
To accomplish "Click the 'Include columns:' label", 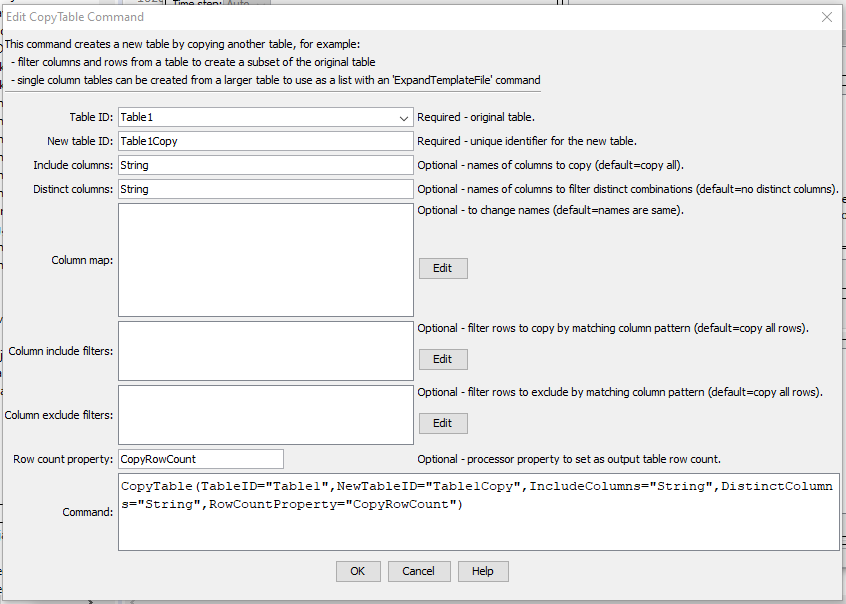I will [73, 165].
